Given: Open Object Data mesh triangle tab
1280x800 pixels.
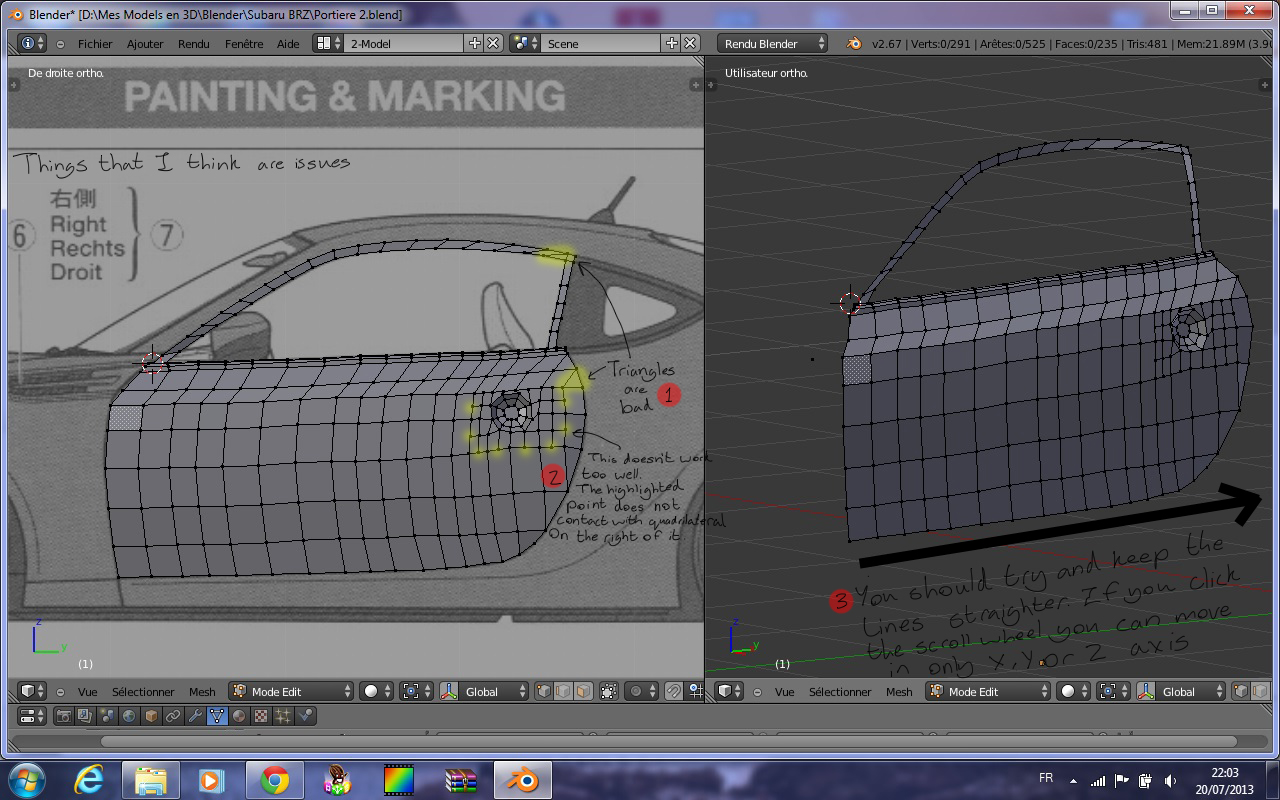Looking at the screenshot, I should 217,716.
